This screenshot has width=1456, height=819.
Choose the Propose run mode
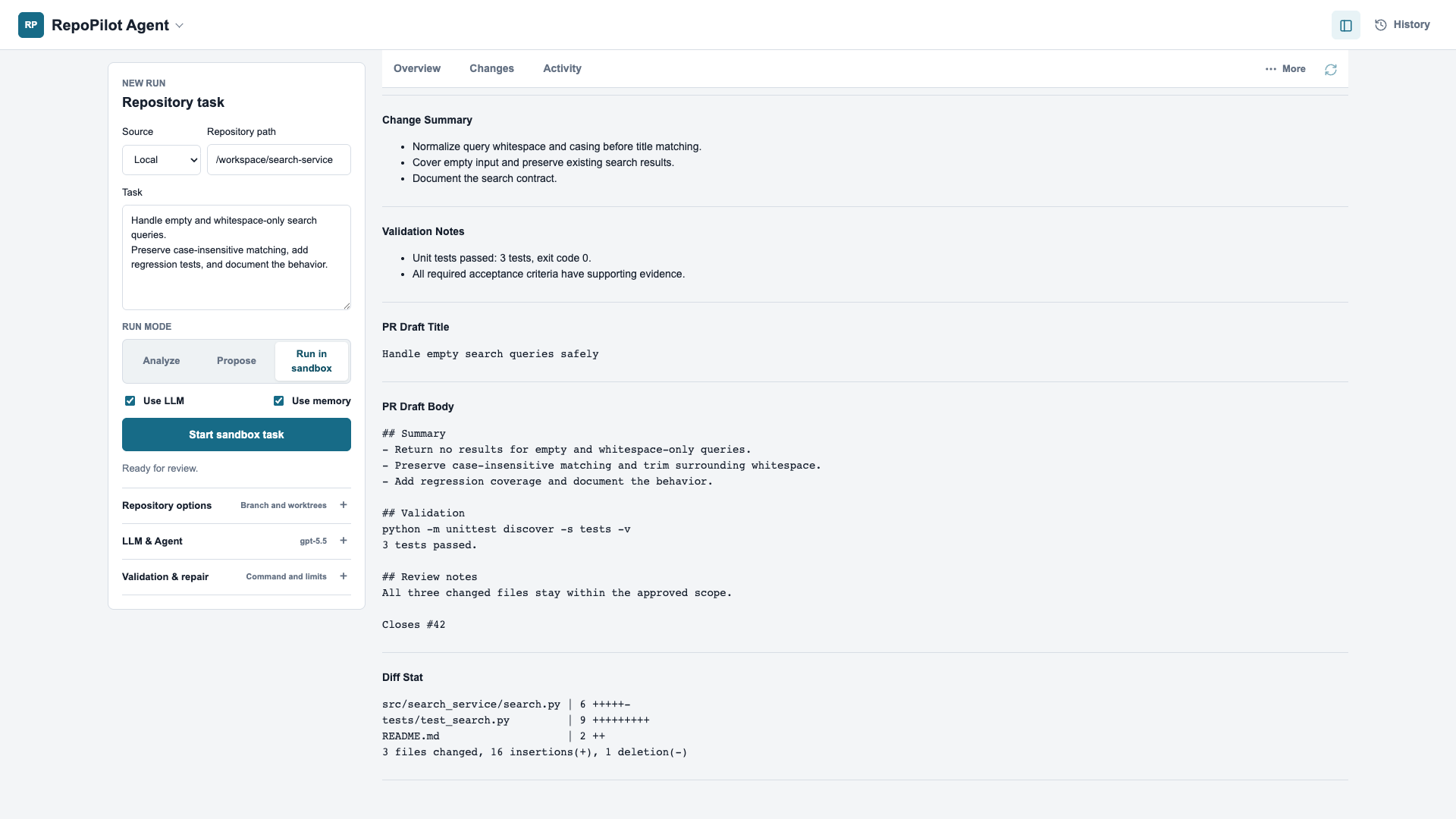tap(237, 361)
